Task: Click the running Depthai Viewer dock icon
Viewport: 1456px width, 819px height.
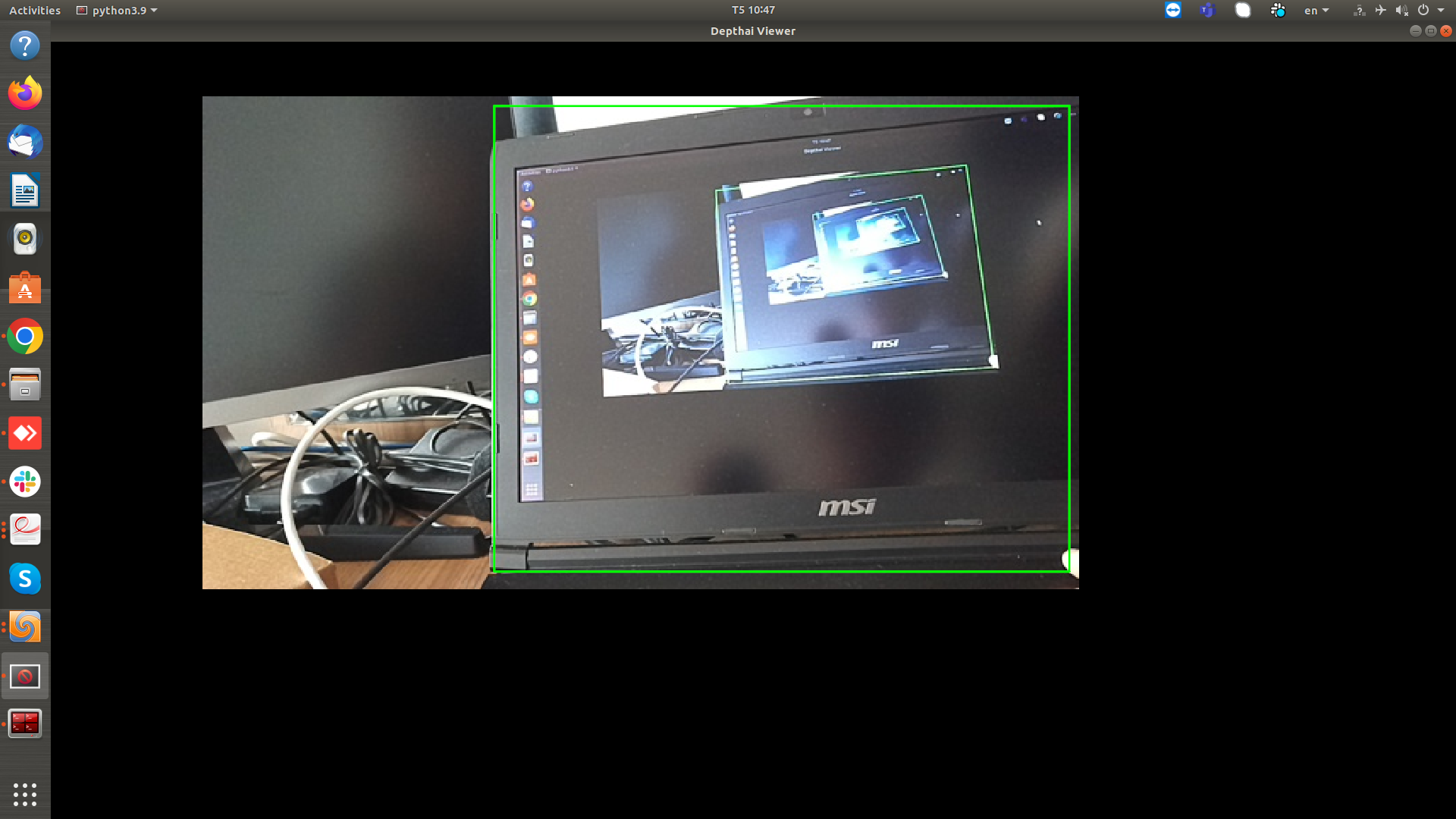Action: (x=25, y=676)
